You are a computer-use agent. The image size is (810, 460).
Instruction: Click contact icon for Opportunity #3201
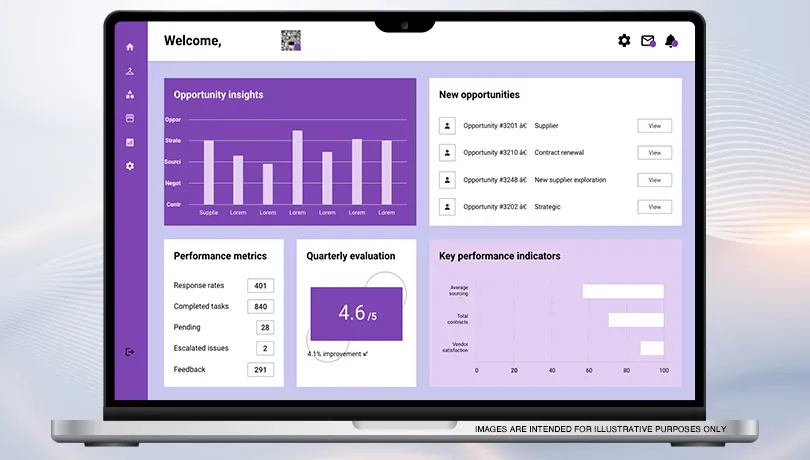tap(447, 126)
